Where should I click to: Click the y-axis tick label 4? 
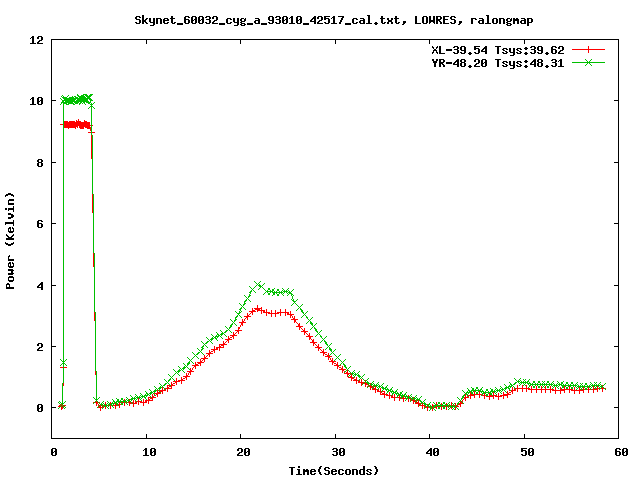click(40, 286)
